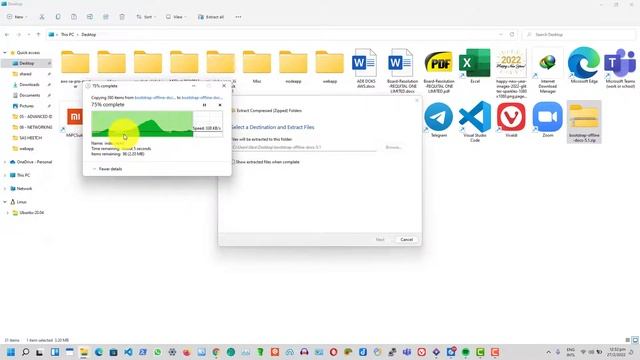Open WhatsApp from the taskbar
Screen dimensions: 640x360
point(158,352)
